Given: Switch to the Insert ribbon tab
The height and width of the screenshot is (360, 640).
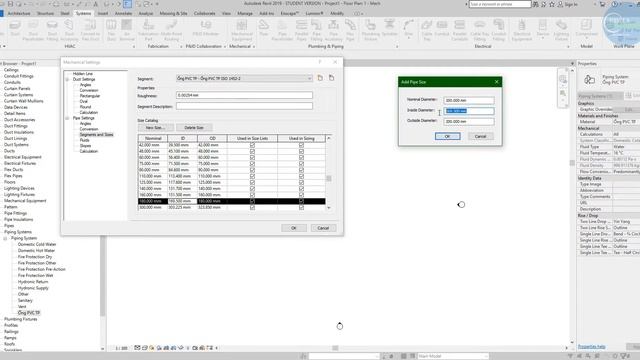Looking at the screenshot, I should pyautogui.click(x=103, y=13).
